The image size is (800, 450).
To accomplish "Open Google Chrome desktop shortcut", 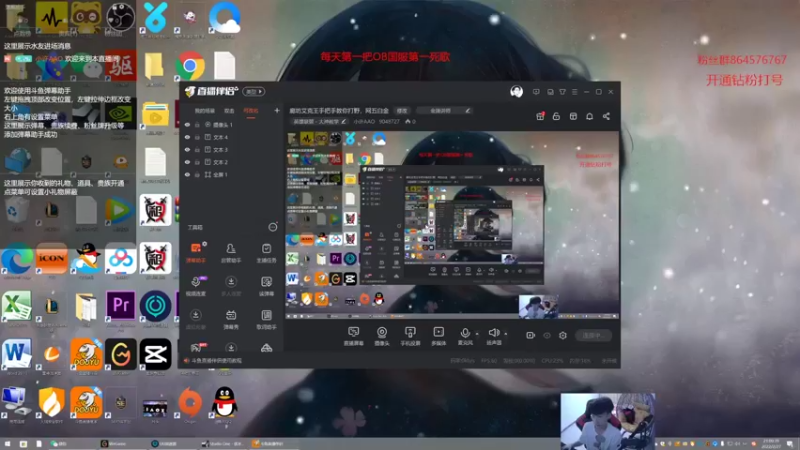I will pyautogui.click(x=190, y=65).
